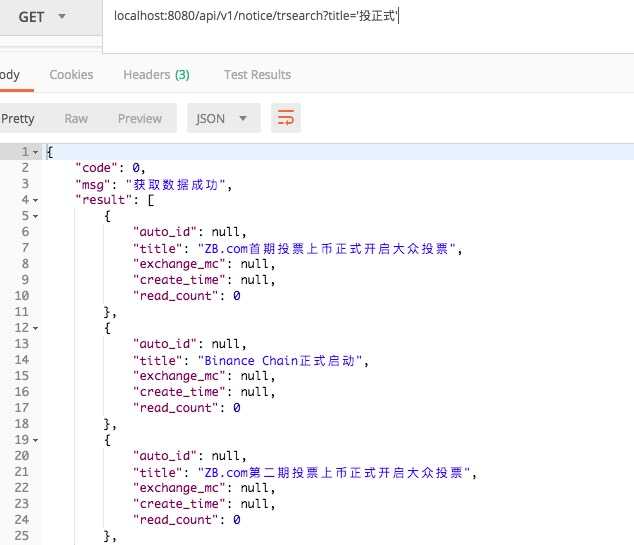The image size is (634, 545).
Task: Collapse the object at line 19
Action: (36, 440)
